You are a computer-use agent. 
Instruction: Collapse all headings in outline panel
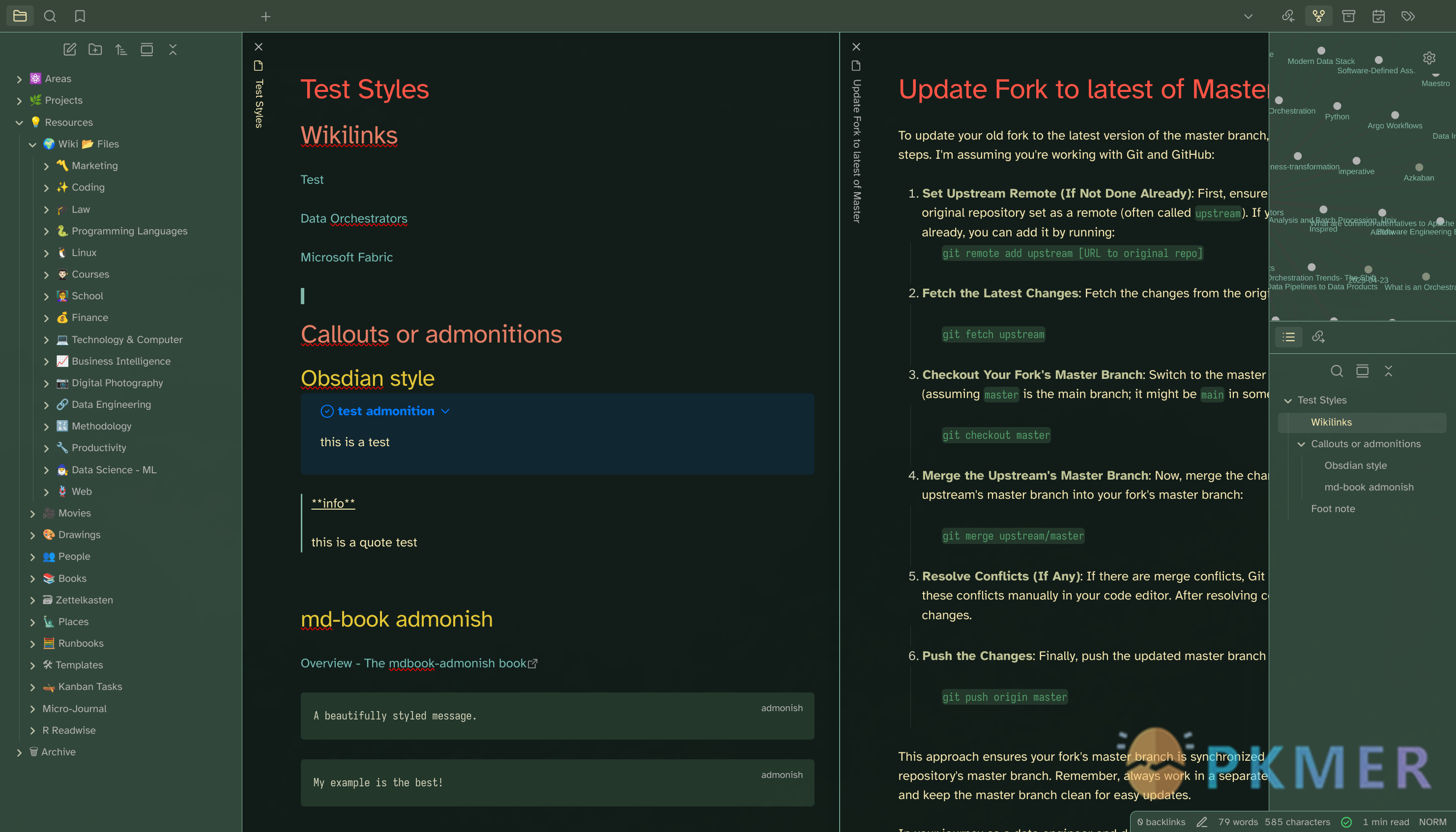click(x=1389, y=372)
